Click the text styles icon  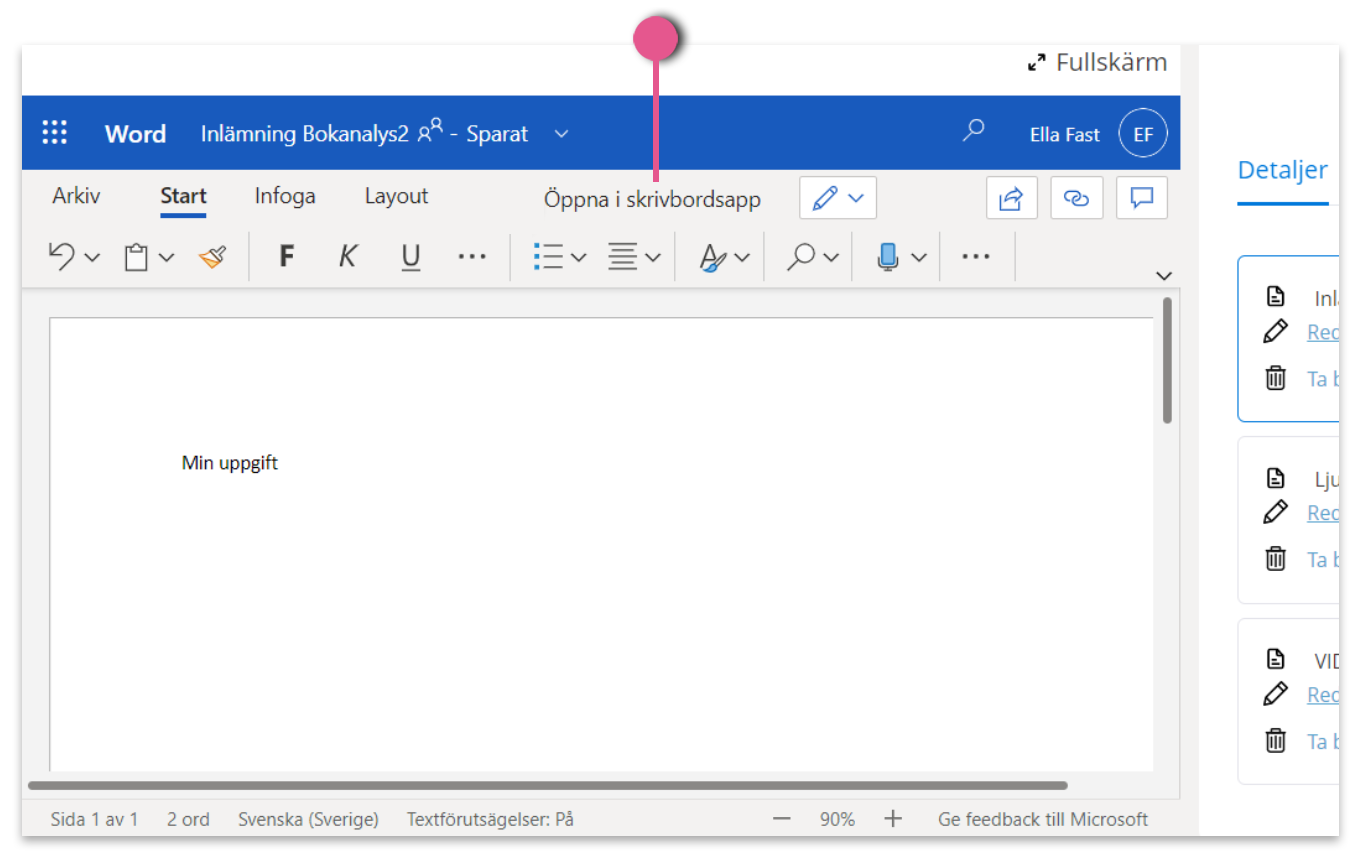(712, 257)
